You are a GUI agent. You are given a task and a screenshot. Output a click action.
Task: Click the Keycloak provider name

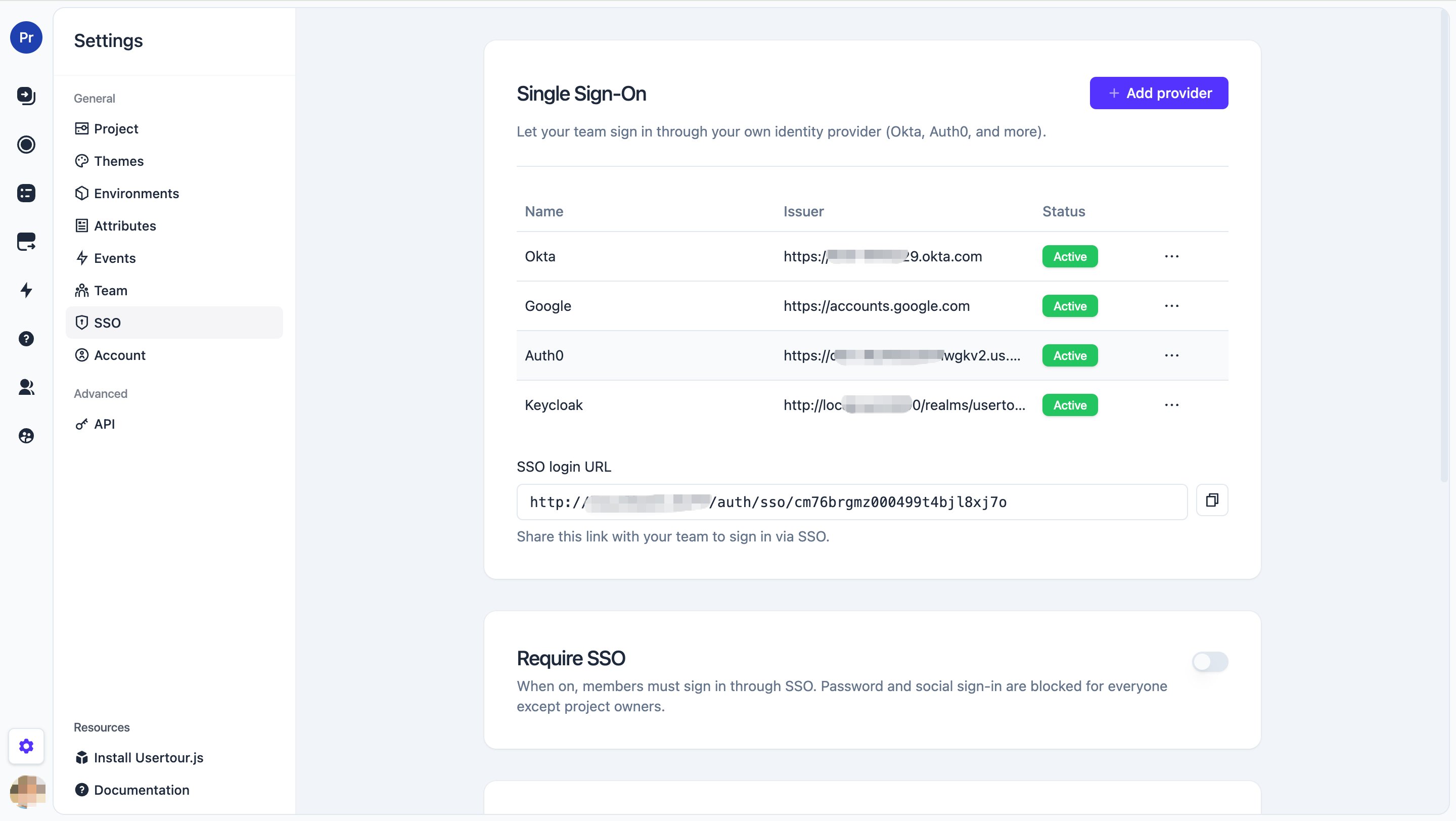click(554, 404)
